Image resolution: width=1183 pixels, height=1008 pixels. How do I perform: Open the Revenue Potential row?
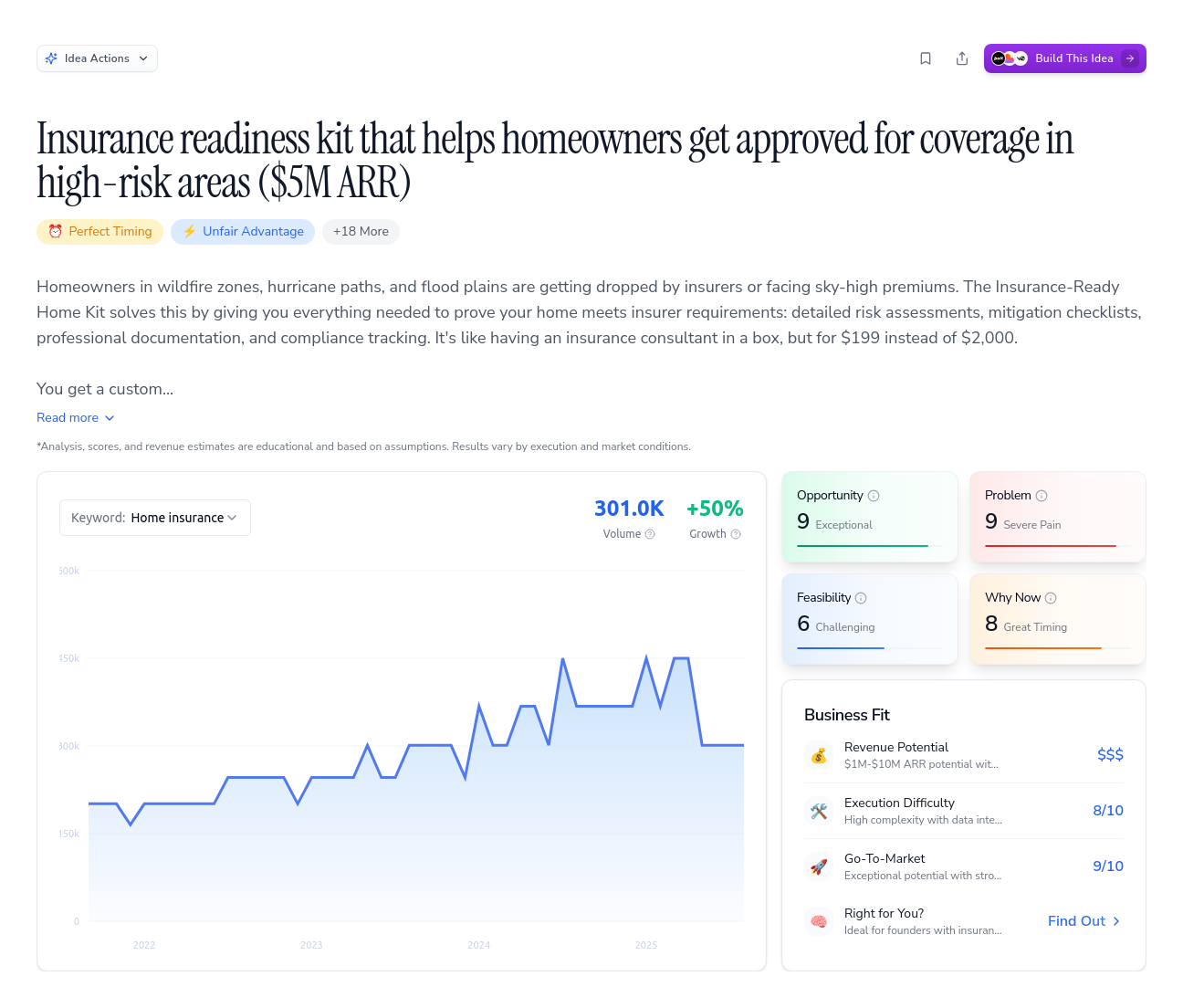(x=963, y=755)
